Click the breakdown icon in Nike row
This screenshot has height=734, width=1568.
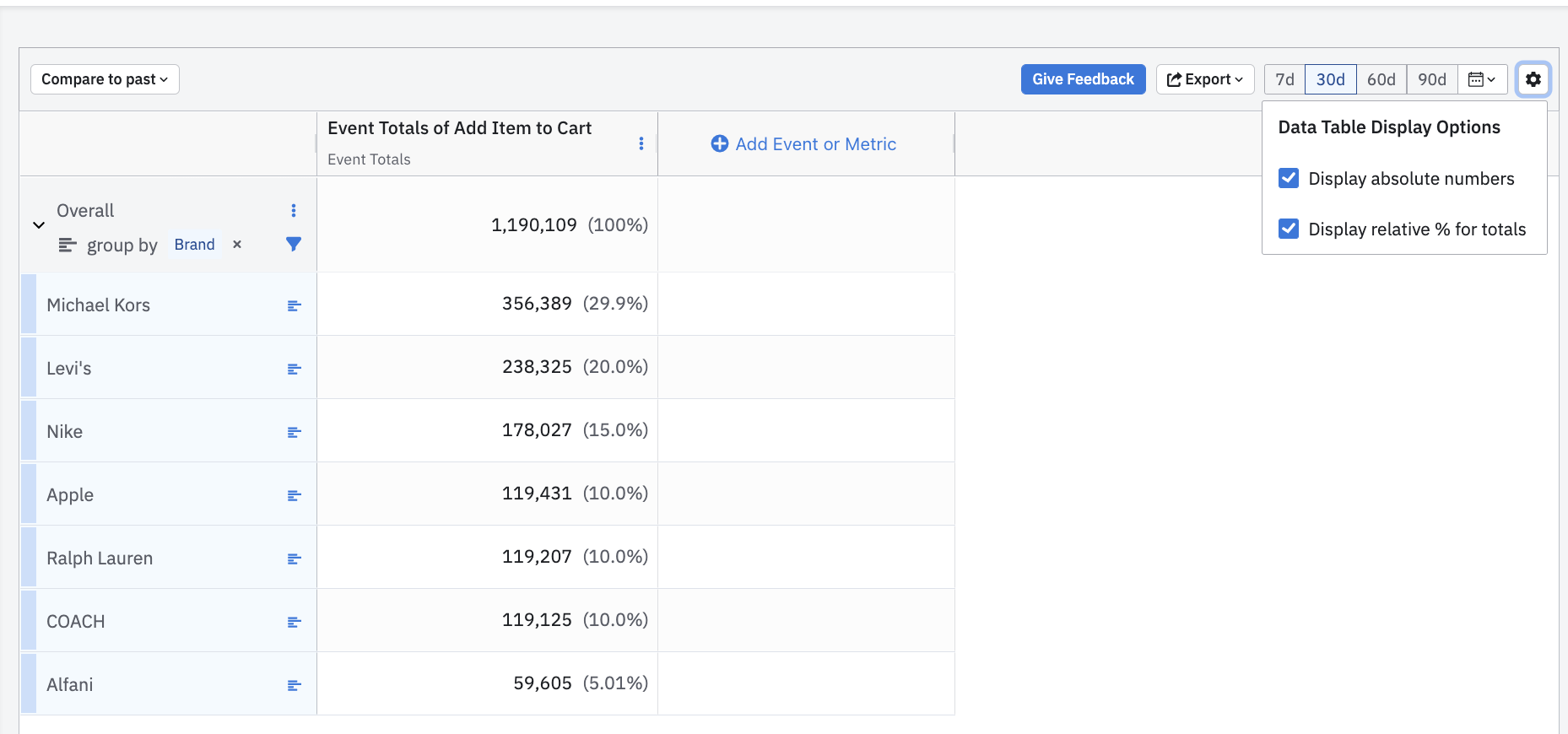coord(294,432)
